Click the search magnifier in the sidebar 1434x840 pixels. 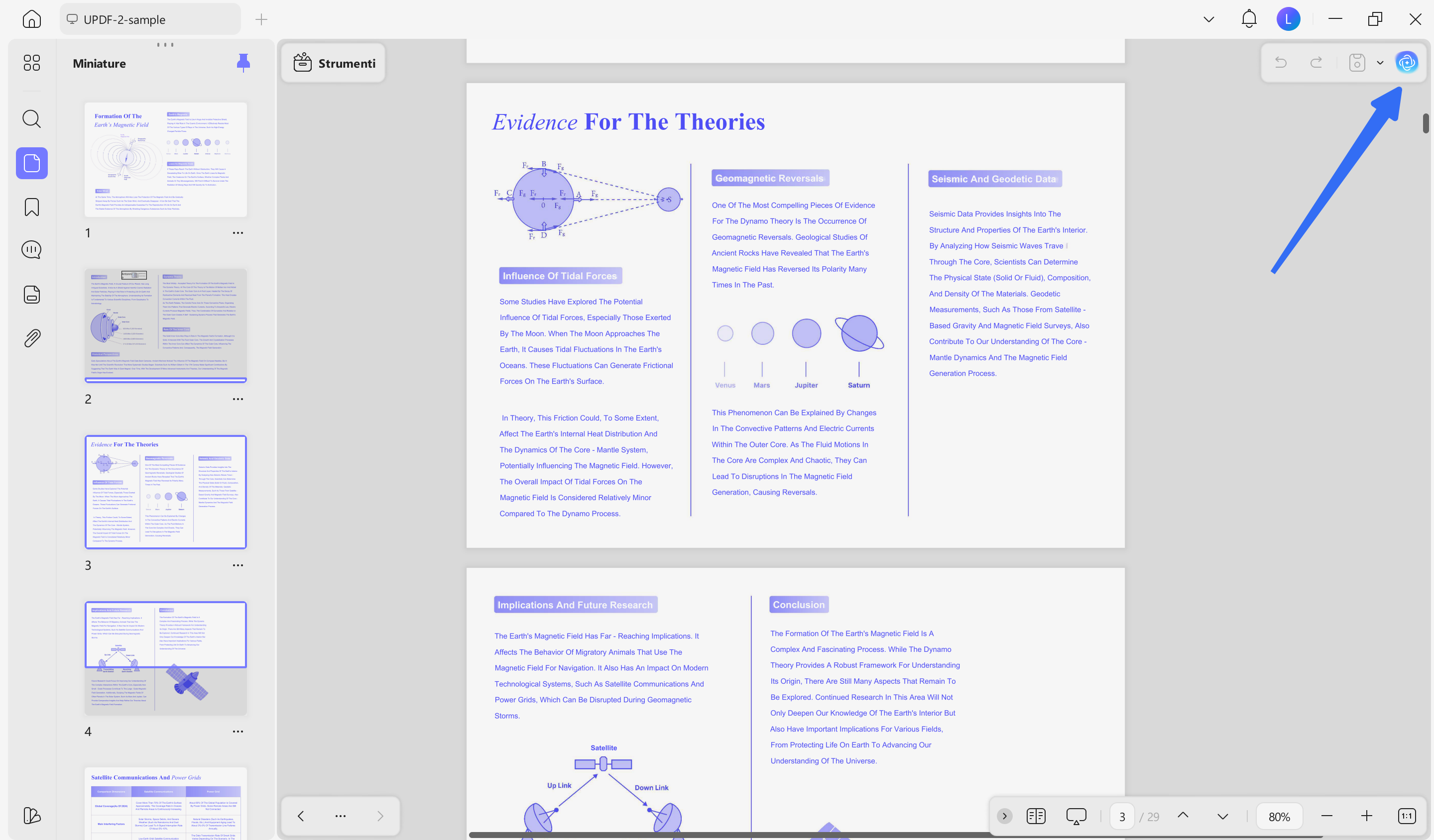(32, 119)
